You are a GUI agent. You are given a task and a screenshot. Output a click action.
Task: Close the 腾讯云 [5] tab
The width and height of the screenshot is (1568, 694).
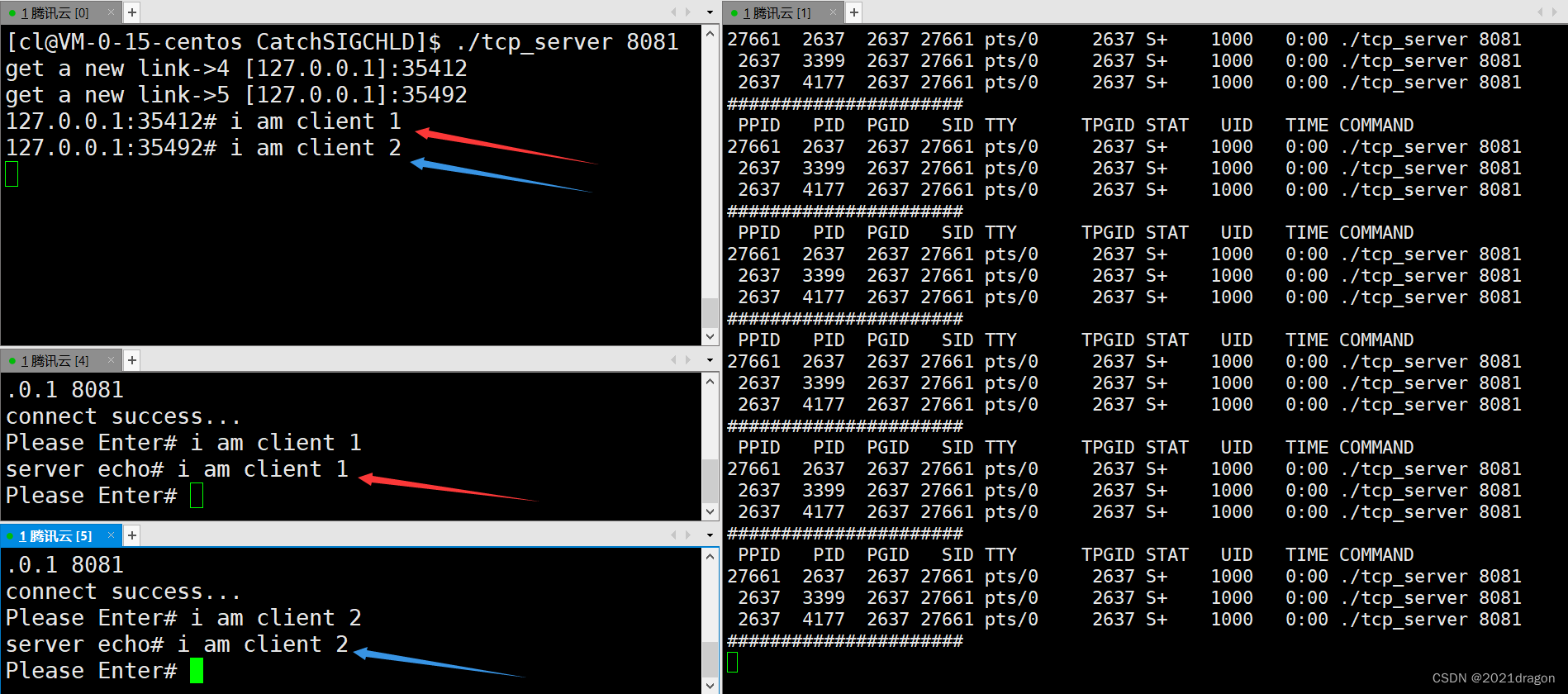[x=111, y=535]
